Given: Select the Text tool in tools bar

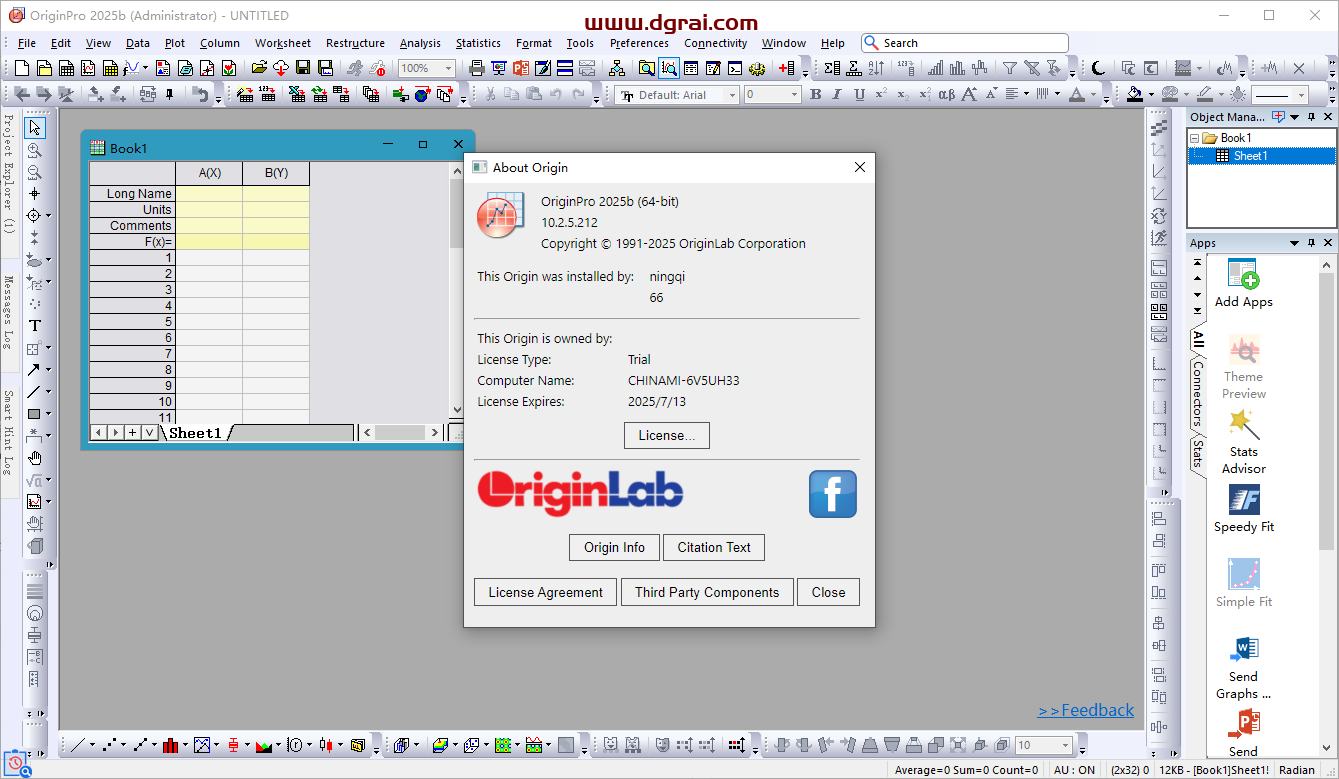Looking at the screenshot, I should coord(35,325).
